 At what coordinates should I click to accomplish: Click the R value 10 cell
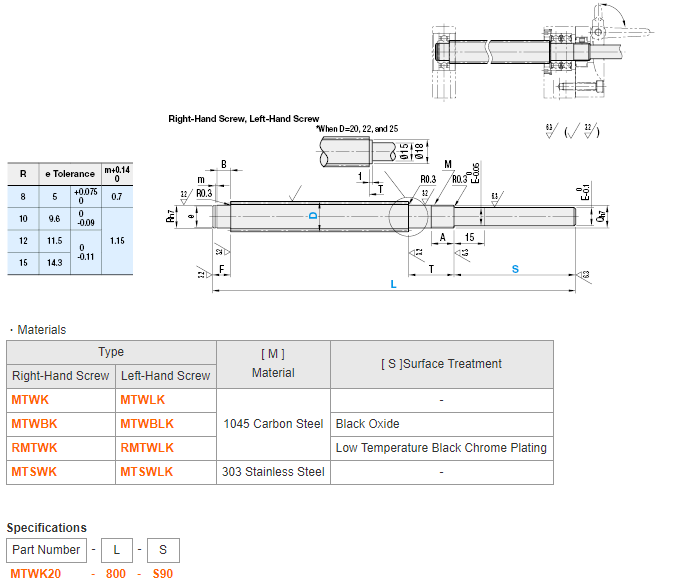coord(23,219)
